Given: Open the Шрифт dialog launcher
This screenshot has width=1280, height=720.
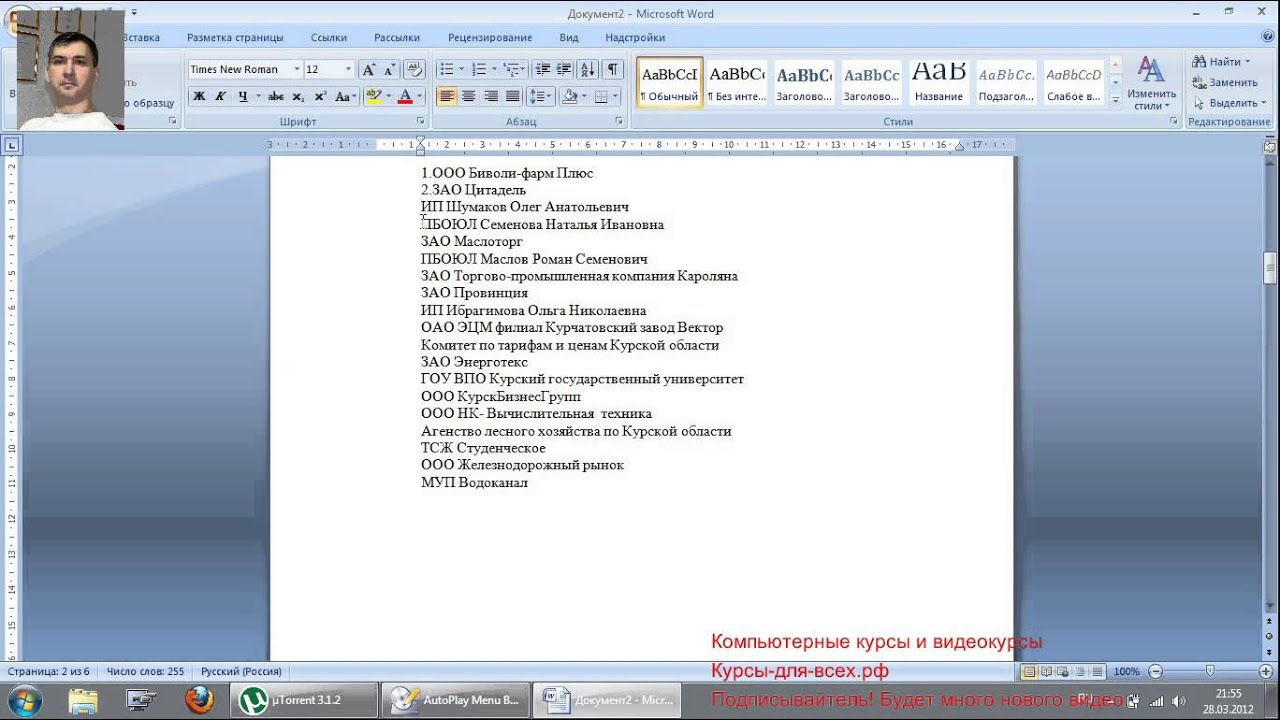Looking at the screenshot, I should pyautogui.click(x=420, y=121).
